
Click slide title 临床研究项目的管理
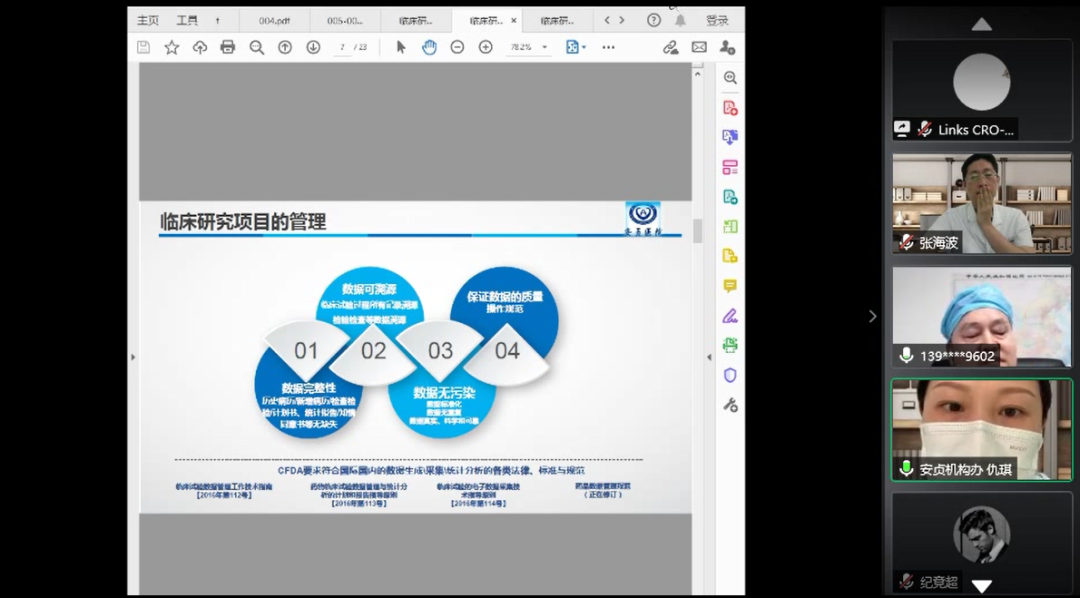(x=243, y=222)
